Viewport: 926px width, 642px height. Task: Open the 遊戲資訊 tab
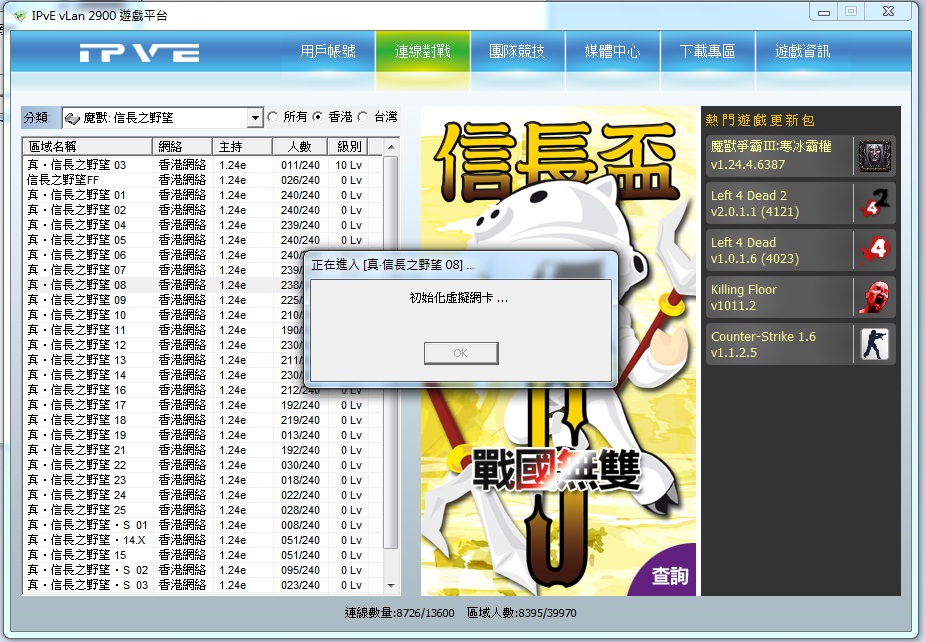(x=803, y=51)
